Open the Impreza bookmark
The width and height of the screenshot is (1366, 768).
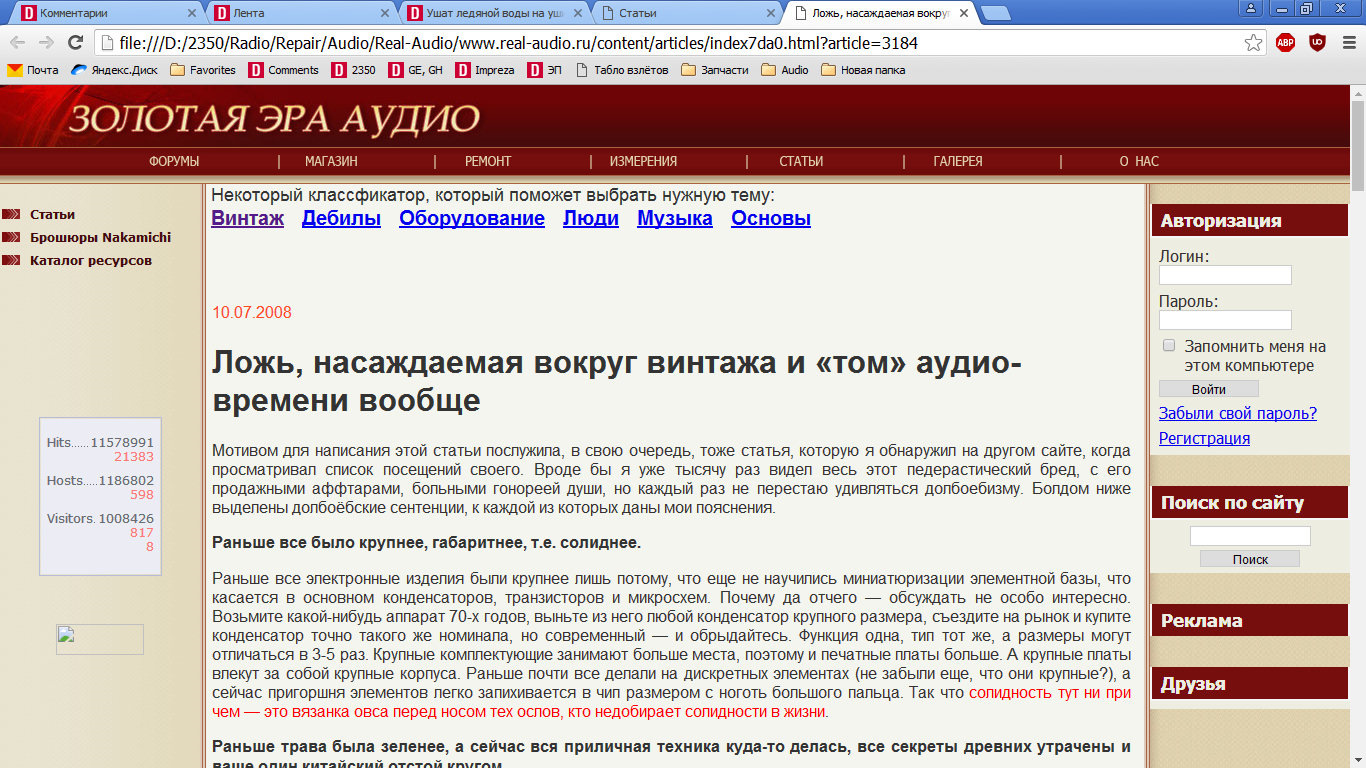point(485,70)
